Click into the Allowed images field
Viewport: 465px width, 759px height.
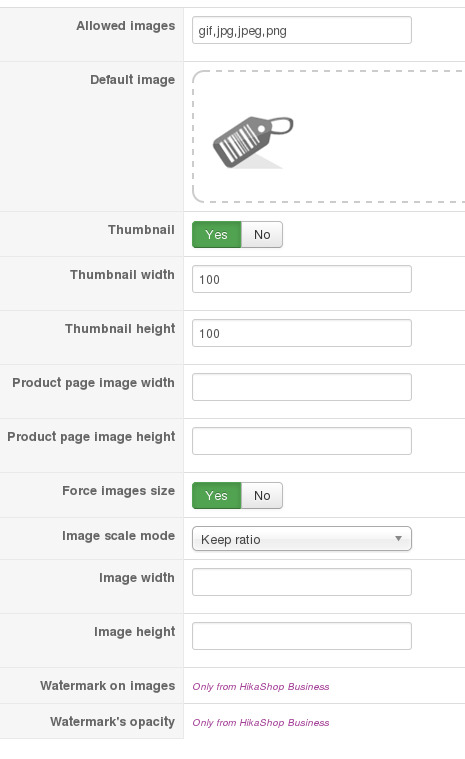[302, 30]
